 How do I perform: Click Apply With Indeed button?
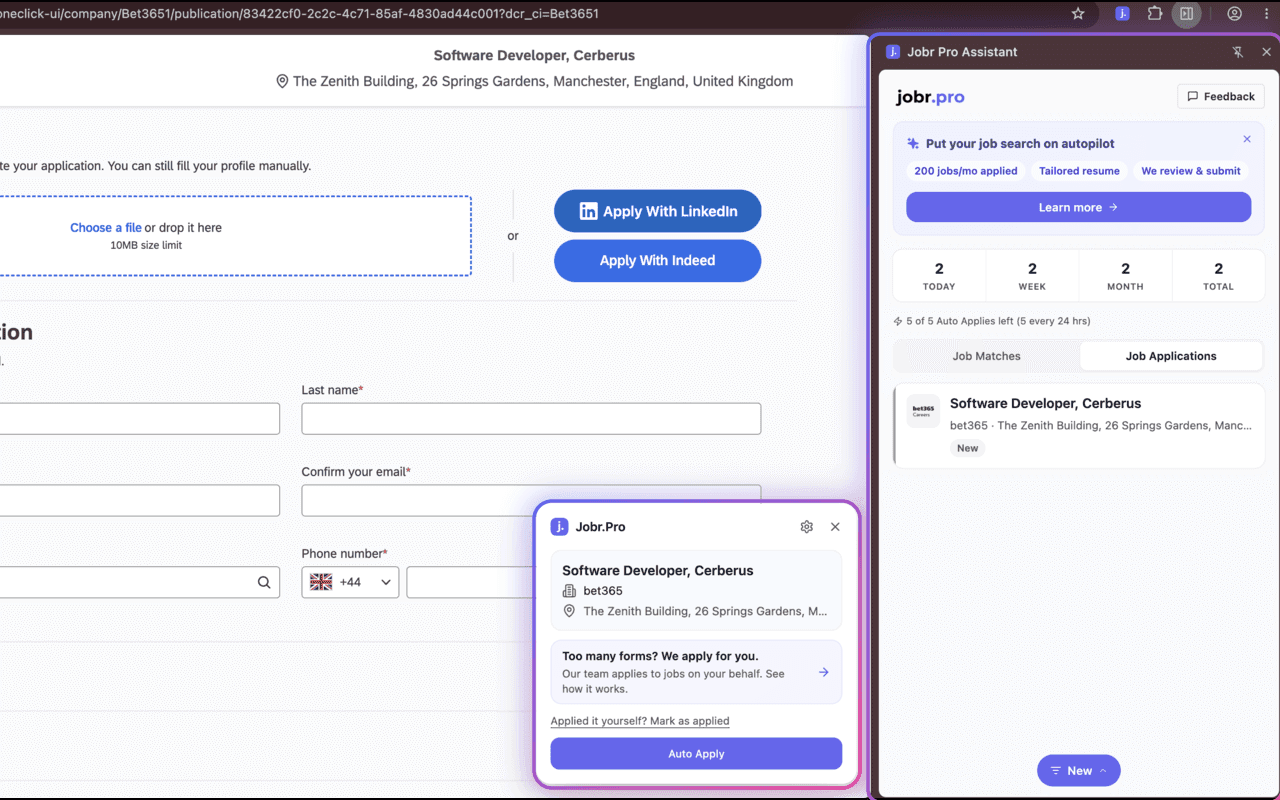point(658,261)
